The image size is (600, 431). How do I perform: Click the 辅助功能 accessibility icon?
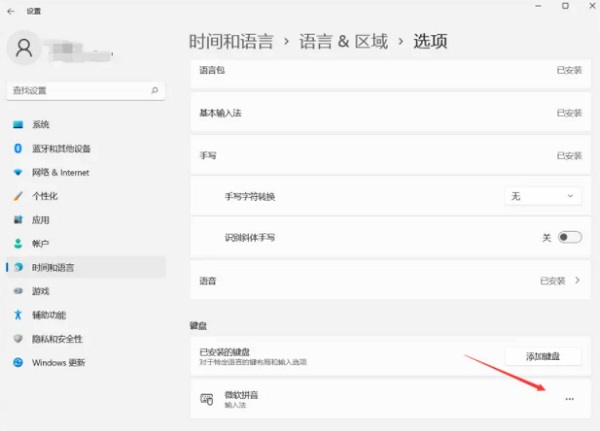click(18, 315)
